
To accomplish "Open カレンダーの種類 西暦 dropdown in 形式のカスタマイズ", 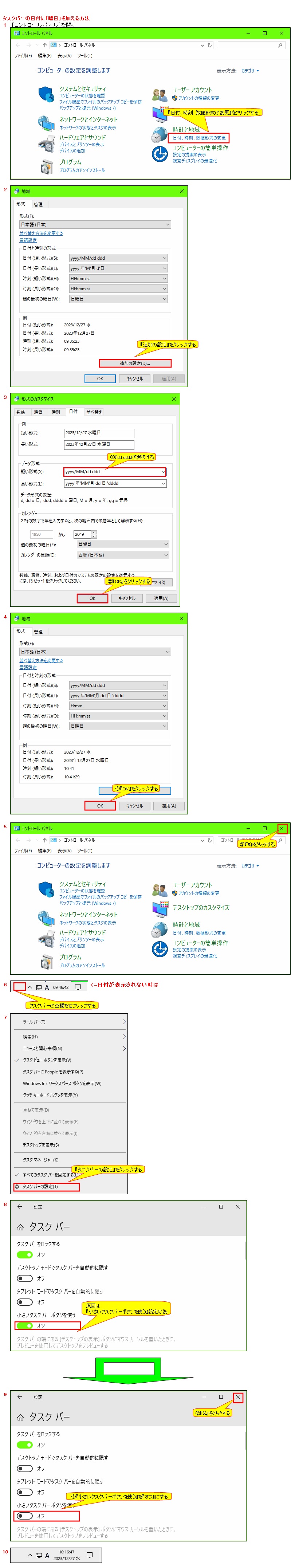I will 122,554.
